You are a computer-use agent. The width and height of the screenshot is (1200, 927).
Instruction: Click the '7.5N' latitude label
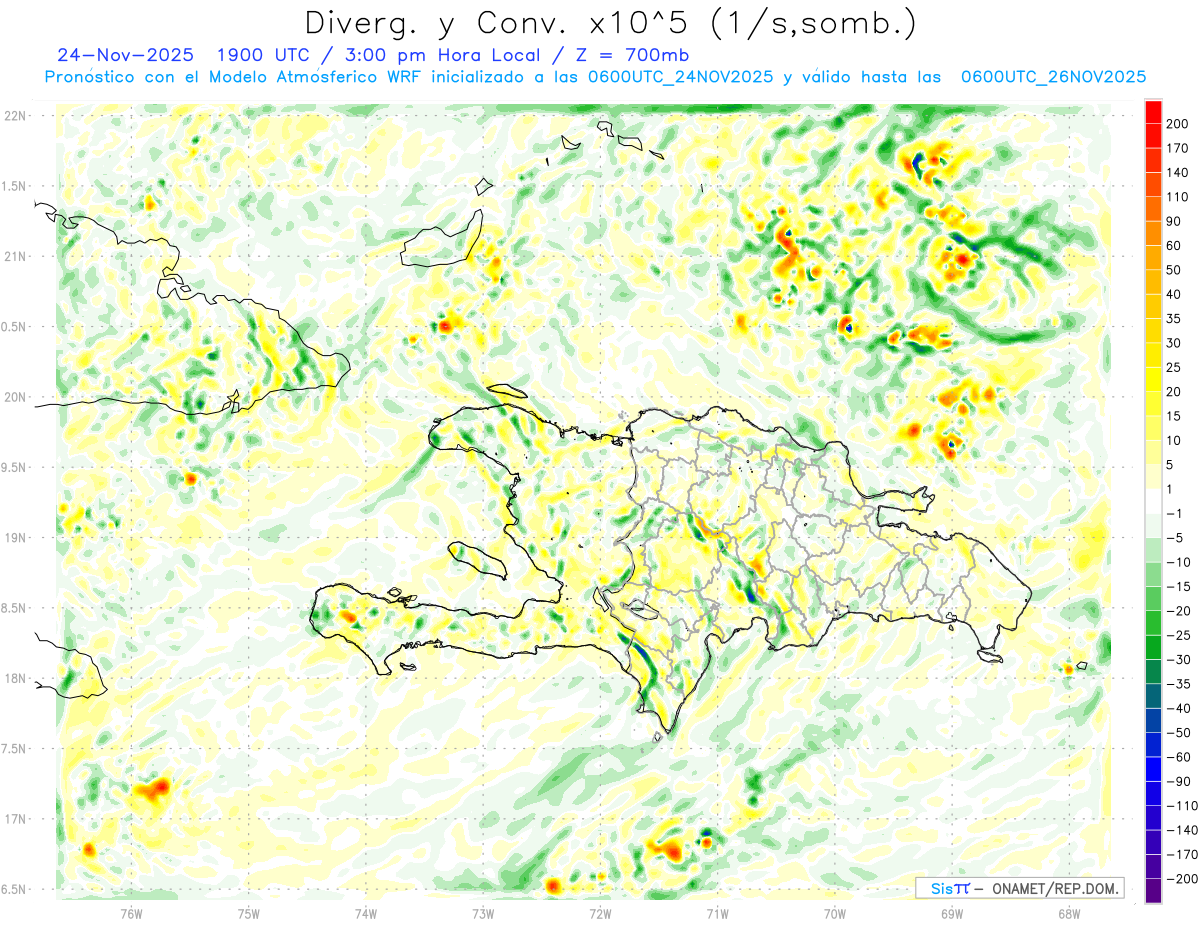coord(15,749)
